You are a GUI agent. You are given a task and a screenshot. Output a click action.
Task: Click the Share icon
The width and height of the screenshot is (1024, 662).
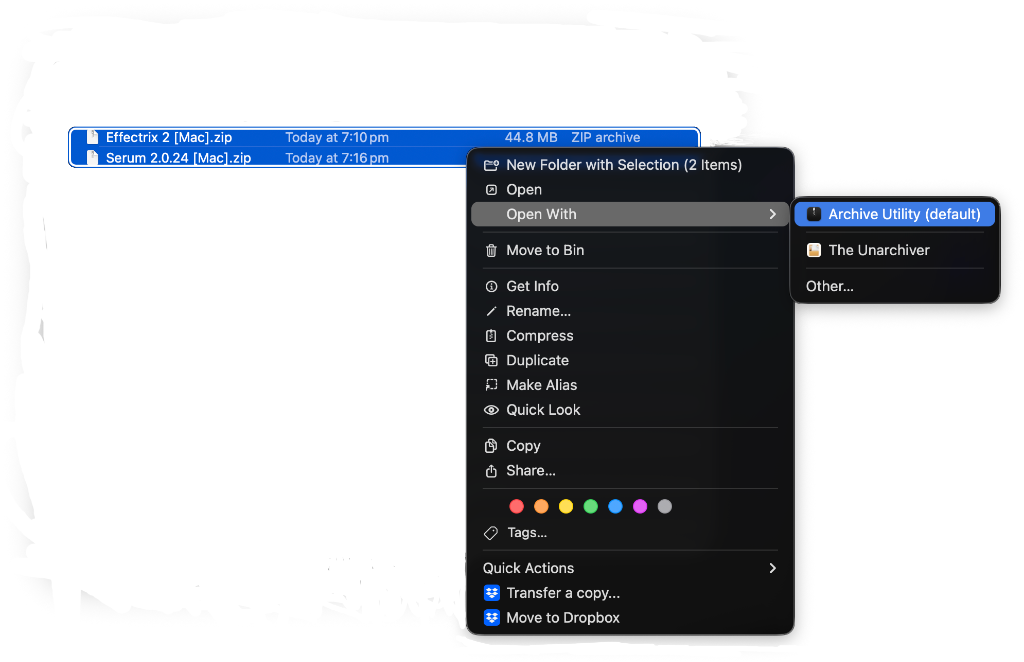click(491, 471)
